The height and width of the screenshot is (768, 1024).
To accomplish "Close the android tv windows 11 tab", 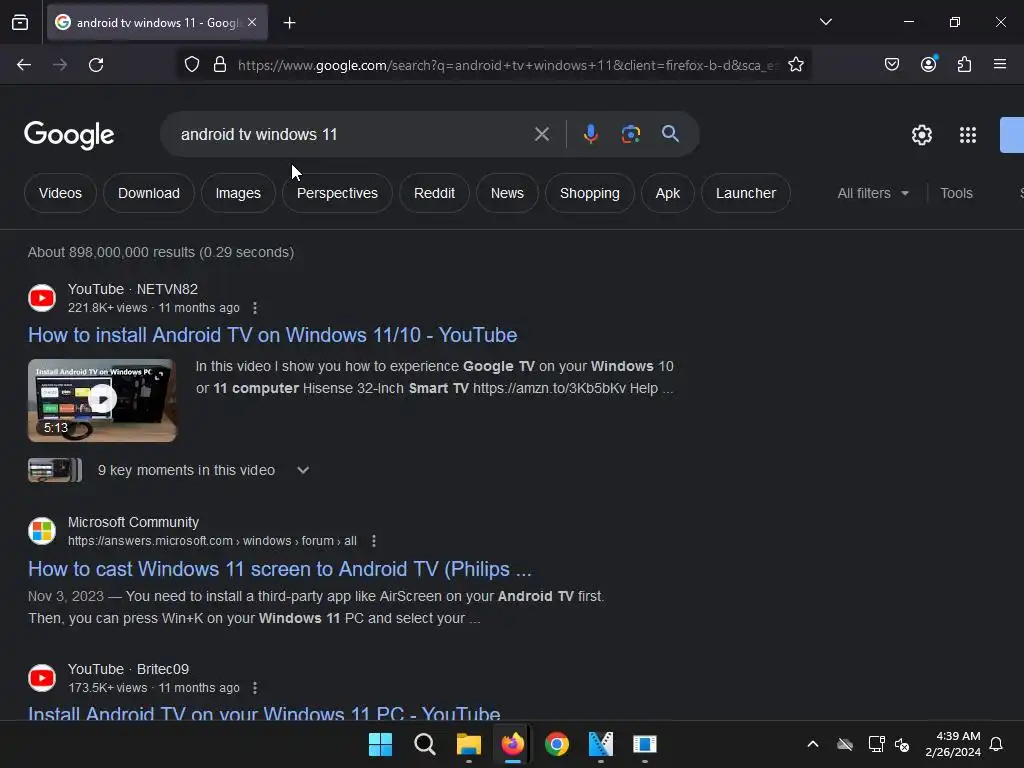I will 252,22.
